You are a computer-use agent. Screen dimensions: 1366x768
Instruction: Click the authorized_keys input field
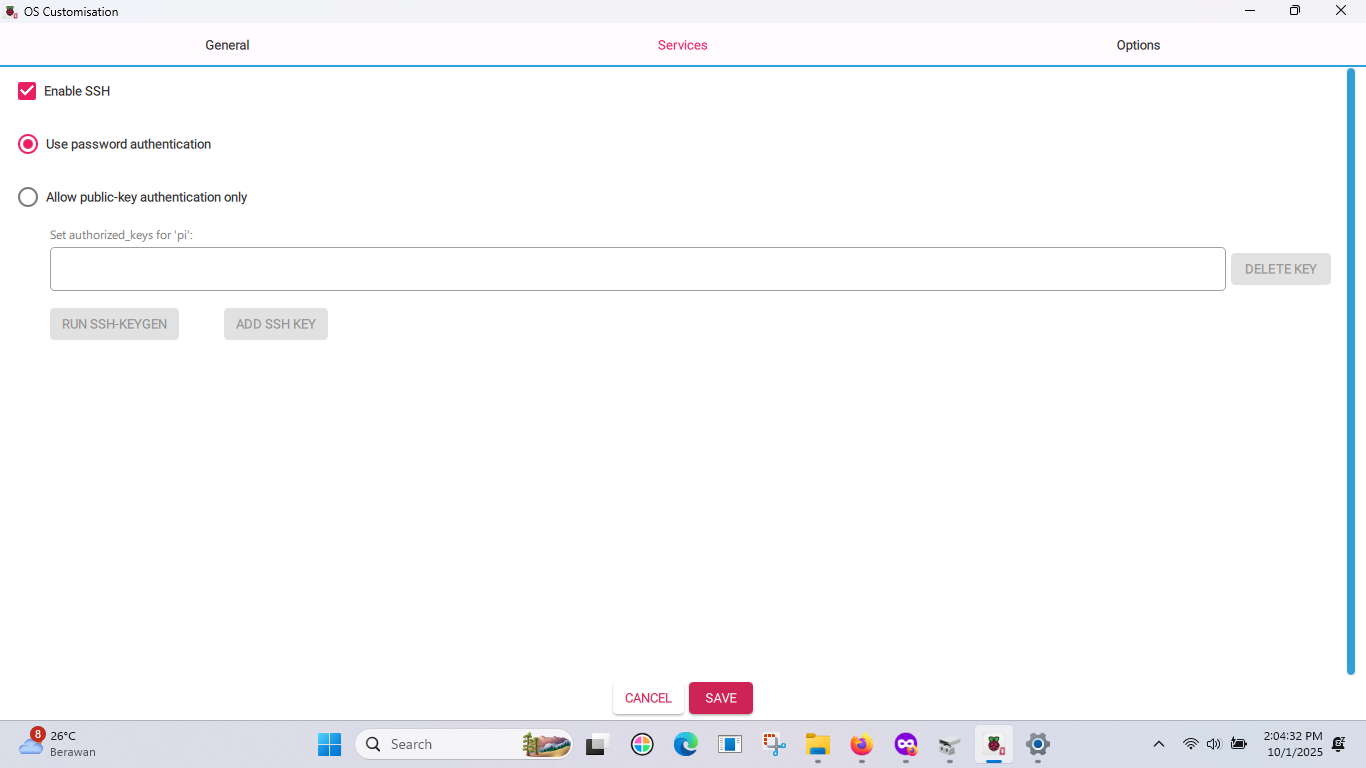click(x=637, y=269)
